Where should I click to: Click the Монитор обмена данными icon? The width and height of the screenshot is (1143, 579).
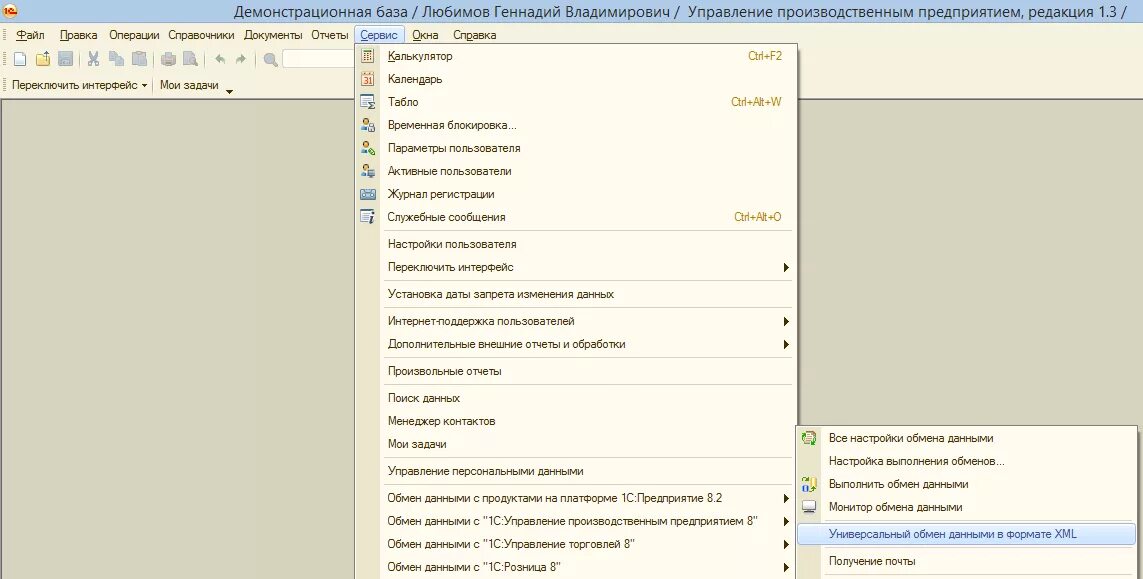click(x=809, y=507)
